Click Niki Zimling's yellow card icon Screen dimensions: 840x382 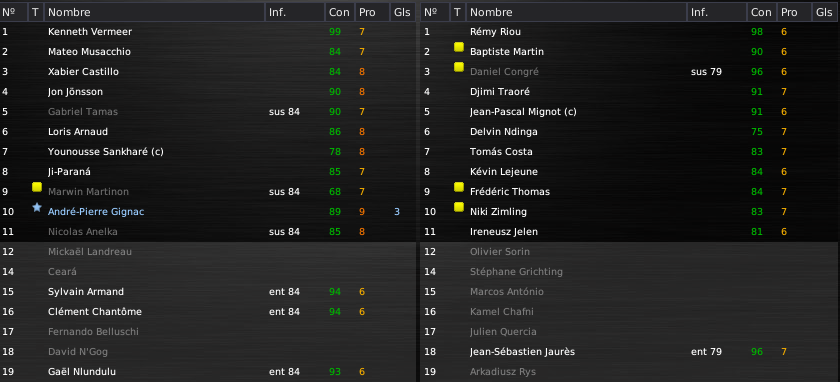click(x=459, y=207)
